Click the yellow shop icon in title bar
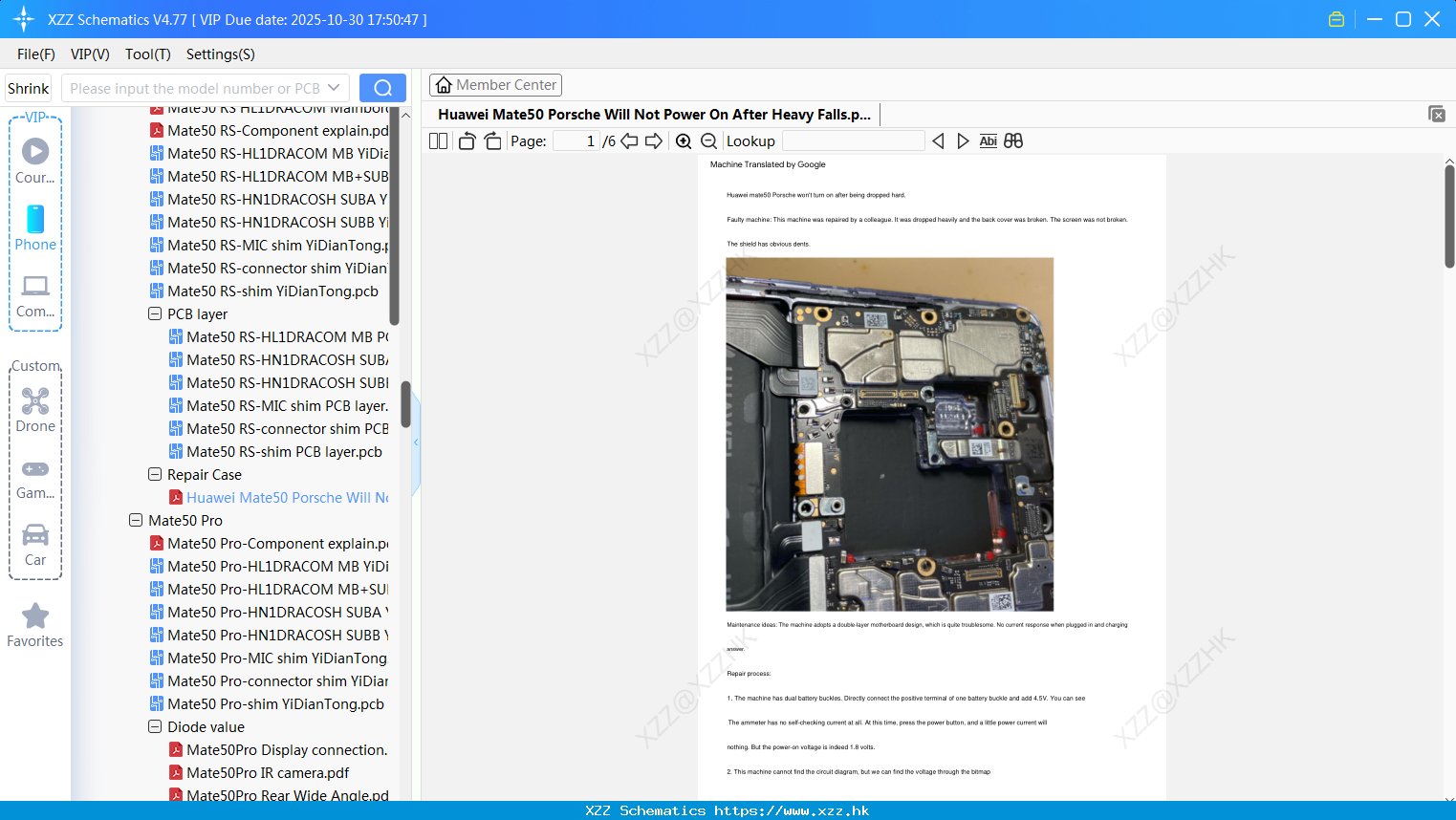This screenshot has width=1456, height=820. (x=1336, y=19)
